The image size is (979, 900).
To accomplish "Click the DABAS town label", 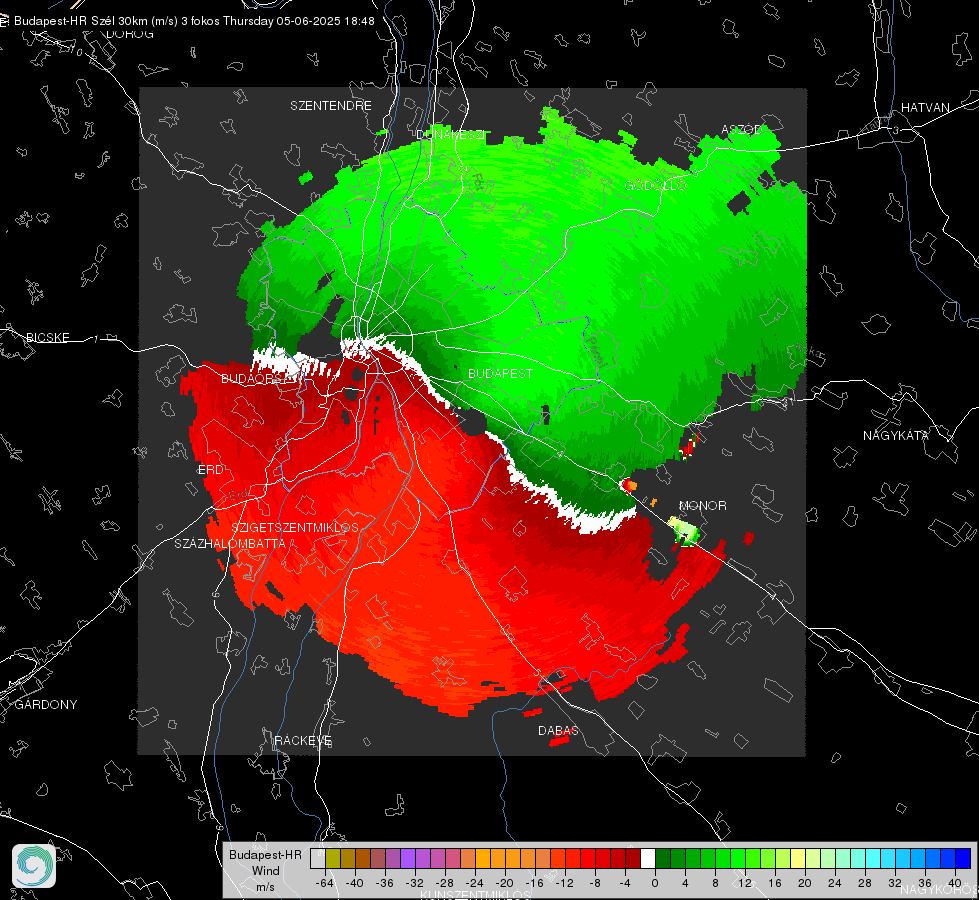I will 559,730.
